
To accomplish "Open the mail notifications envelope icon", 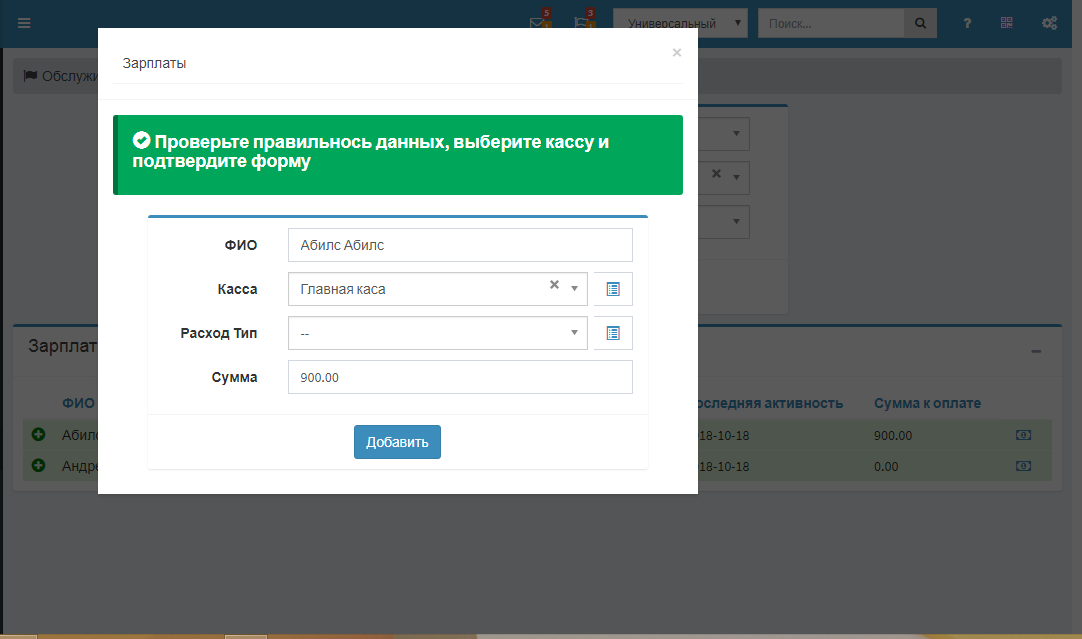I will tap(540, 23).
